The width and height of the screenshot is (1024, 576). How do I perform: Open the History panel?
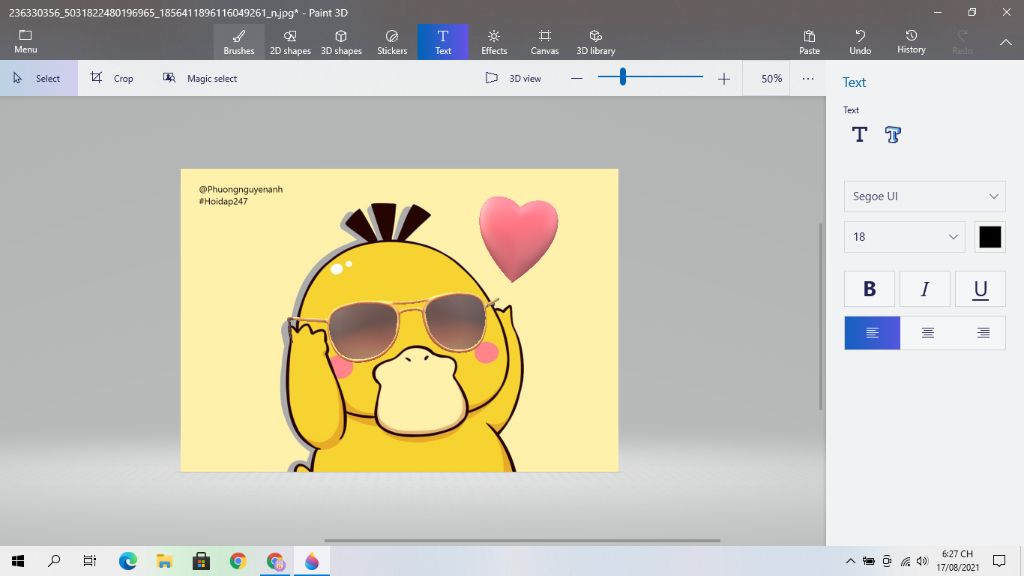click(911, 42)
